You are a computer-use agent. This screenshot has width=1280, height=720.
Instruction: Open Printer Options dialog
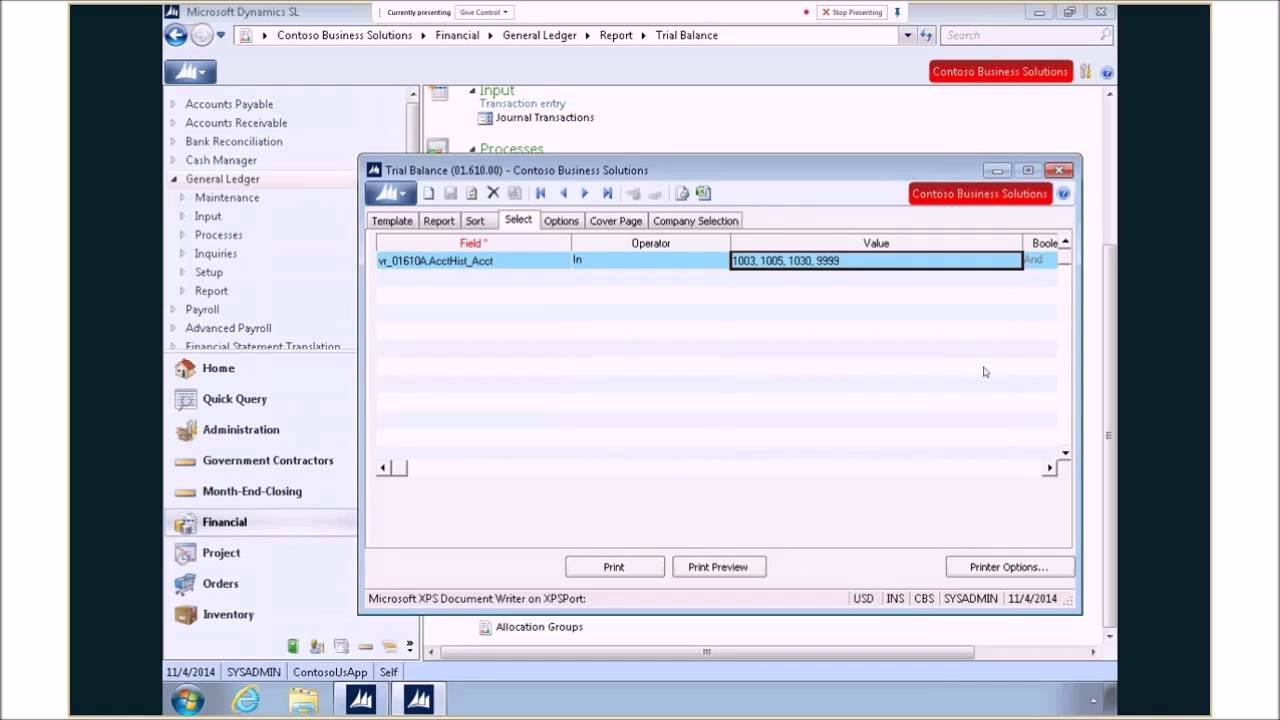click(1009, 567)
